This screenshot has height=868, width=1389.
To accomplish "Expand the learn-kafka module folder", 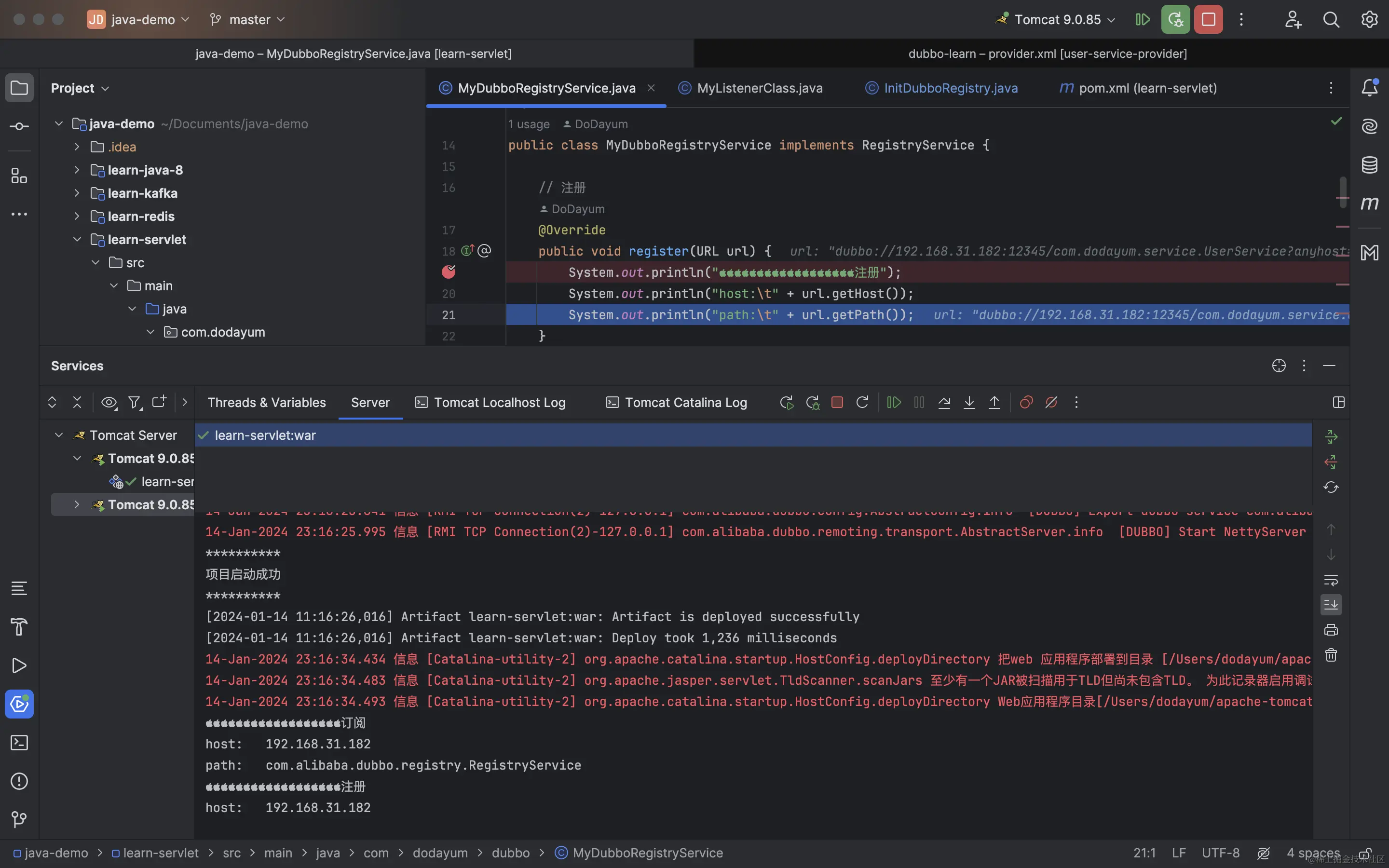I will click(77, 193).
